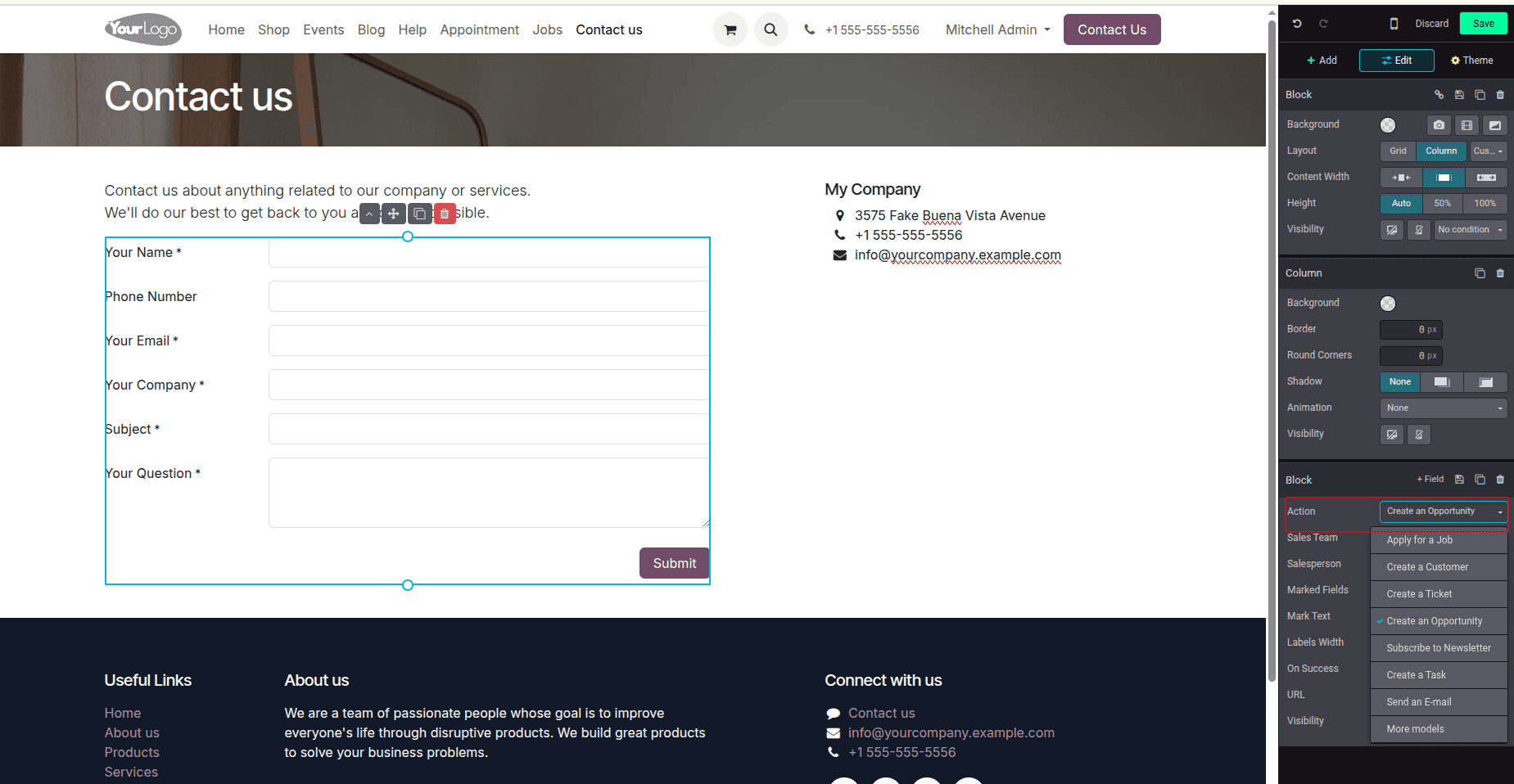Pick the Block background color swatch
The height and width of the screenshot is (784, 1514).
click(x=1388, y=125)
